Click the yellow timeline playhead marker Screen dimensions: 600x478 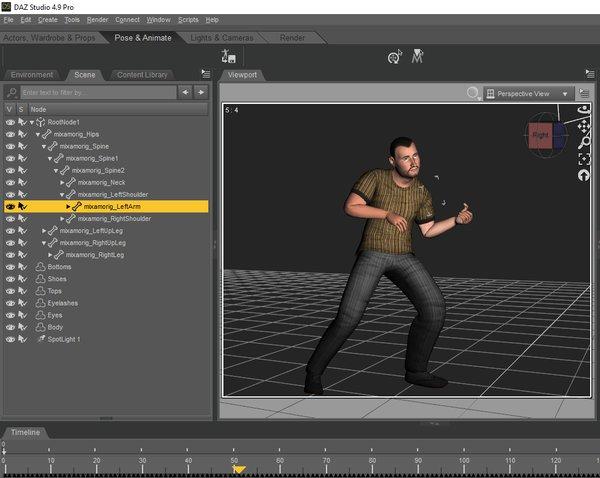tap(239, 468)
